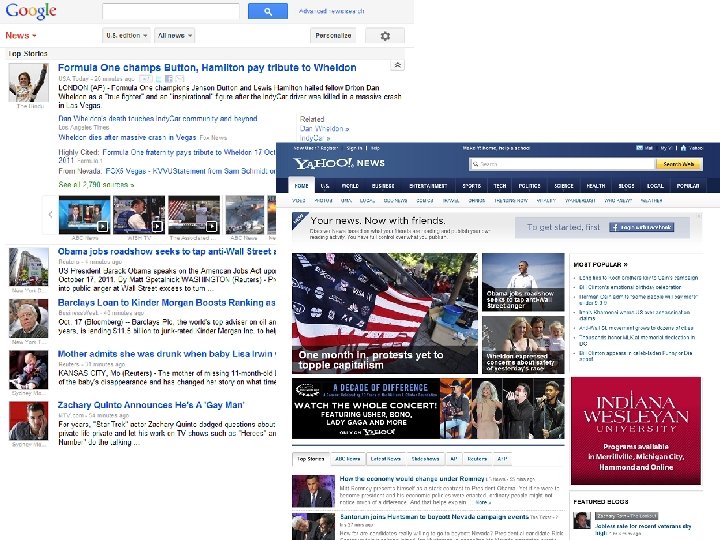Open the Formula One champs Button, Hamilton headline
The width and height of the screenshot is (720, 540).
(207, 68)
